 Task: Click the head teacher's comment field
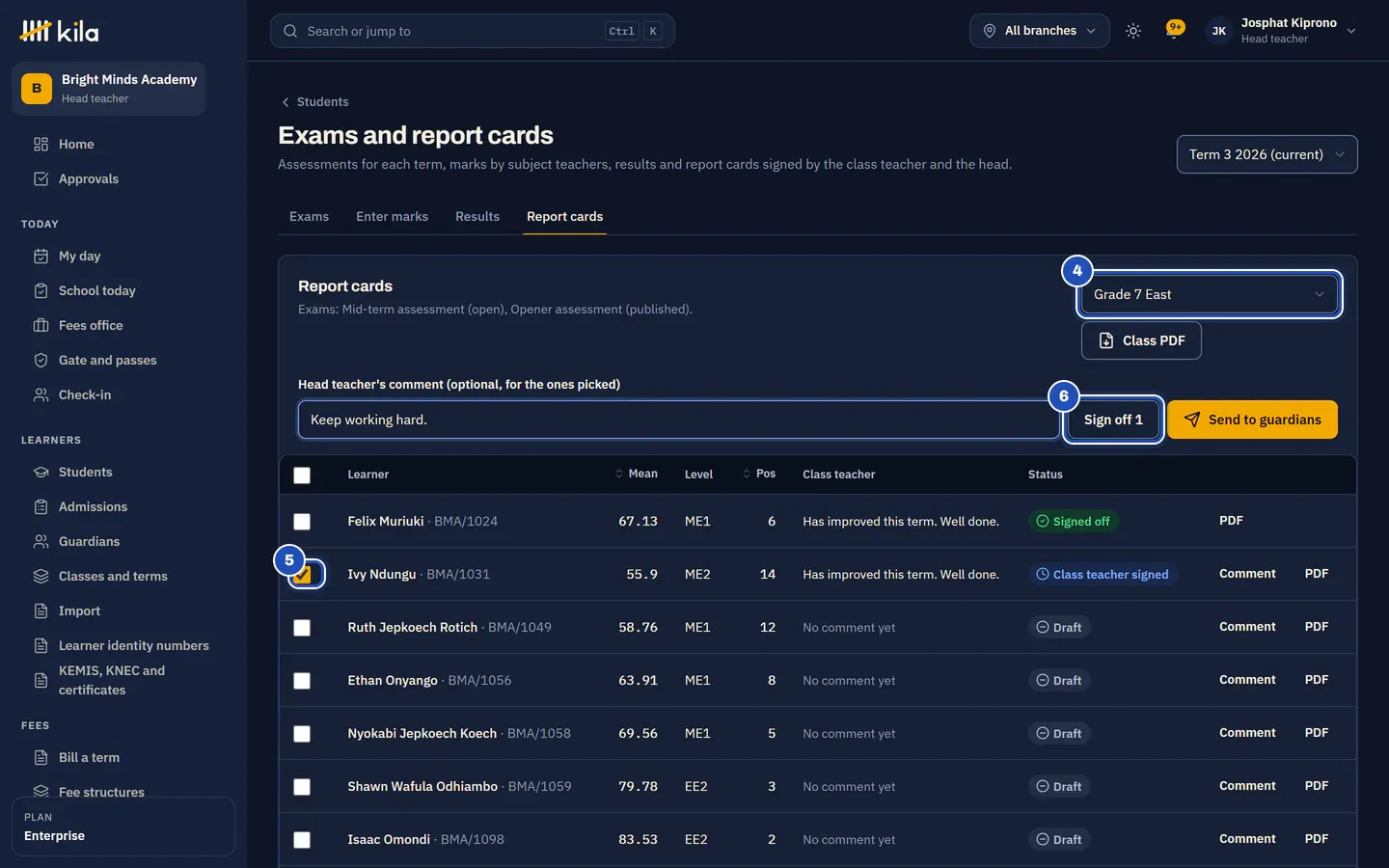tap(678, 420)
